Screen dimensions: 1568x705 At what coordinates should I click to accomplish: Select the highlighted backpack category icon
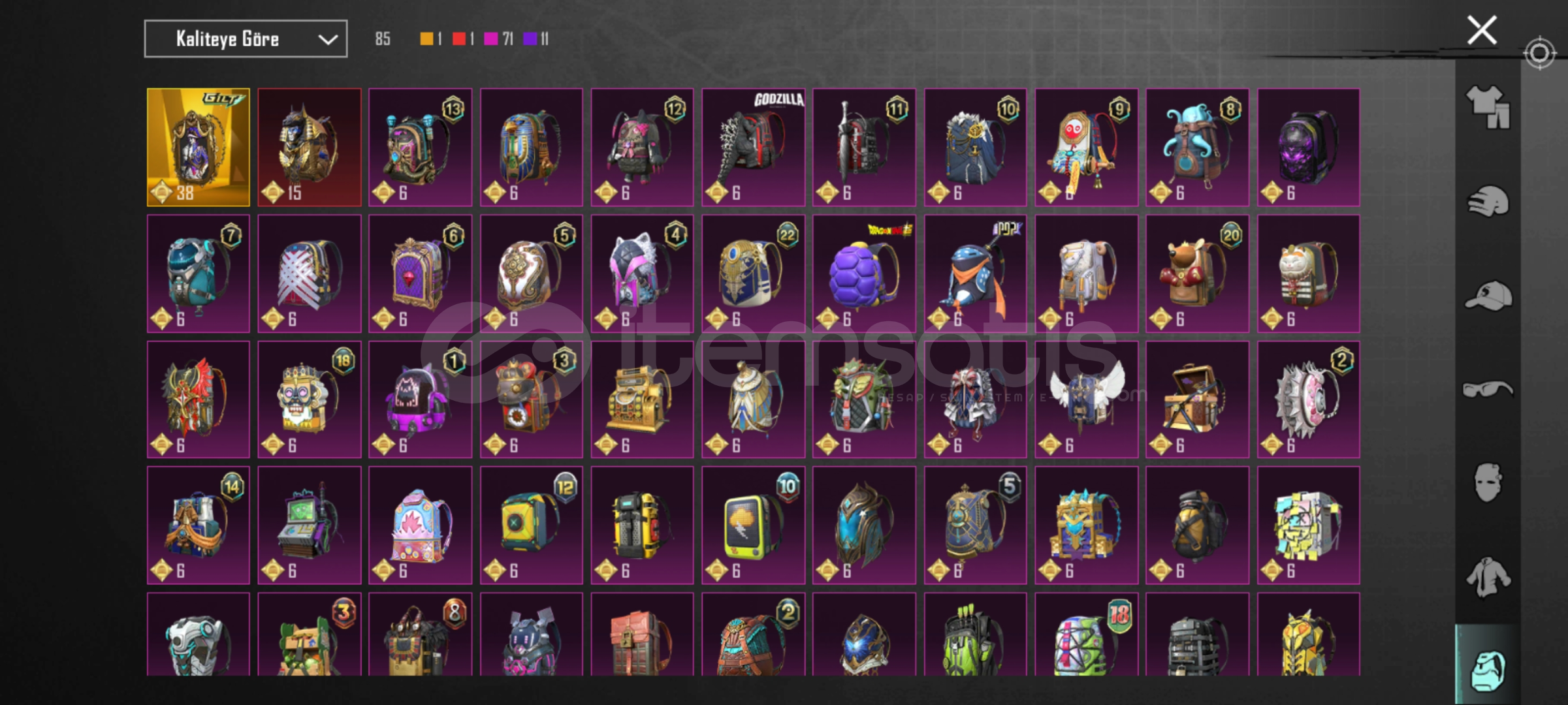pos(1488,670)
